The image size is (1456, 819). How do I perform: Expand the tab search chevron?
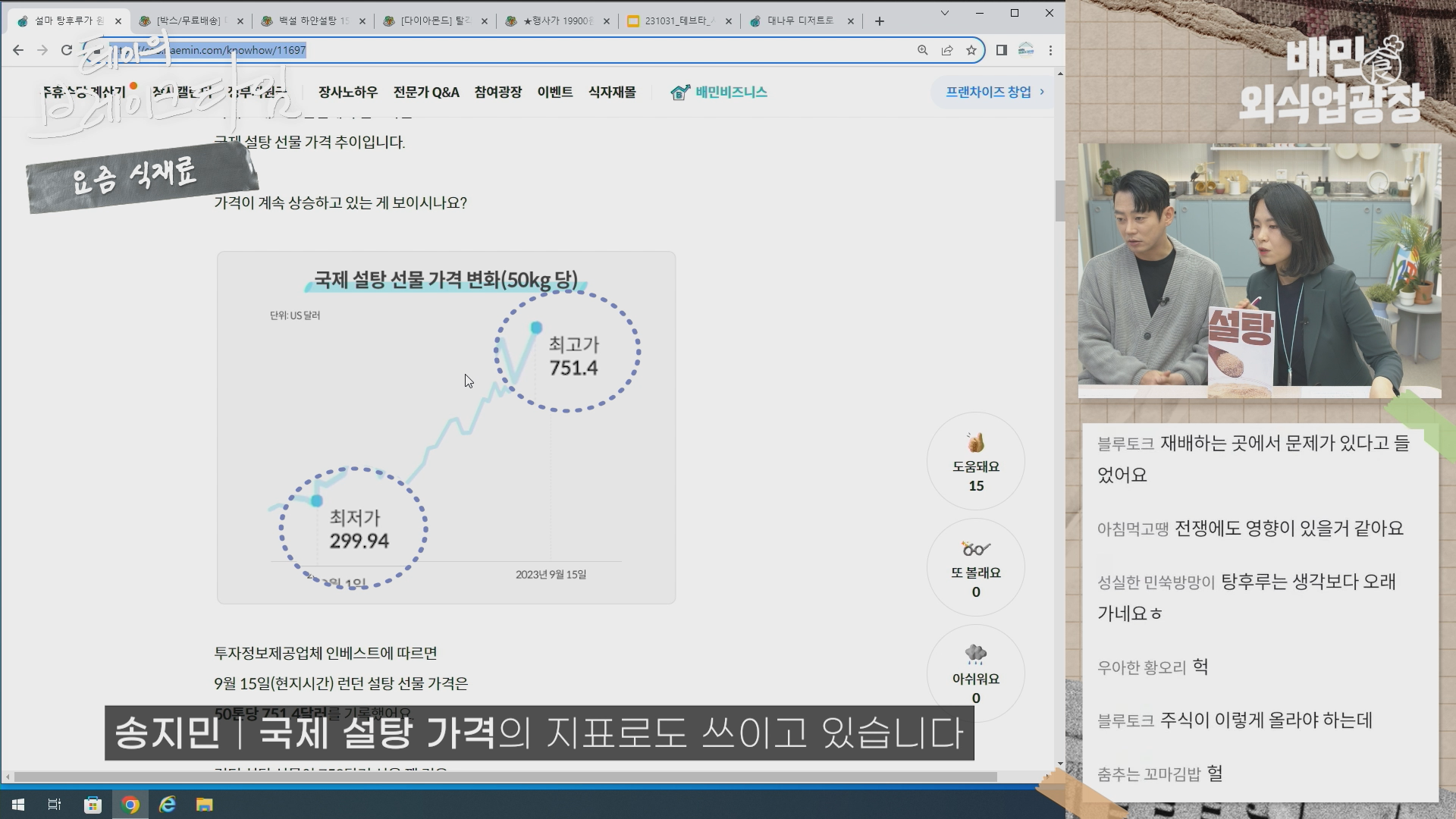(x=944, y=13)
